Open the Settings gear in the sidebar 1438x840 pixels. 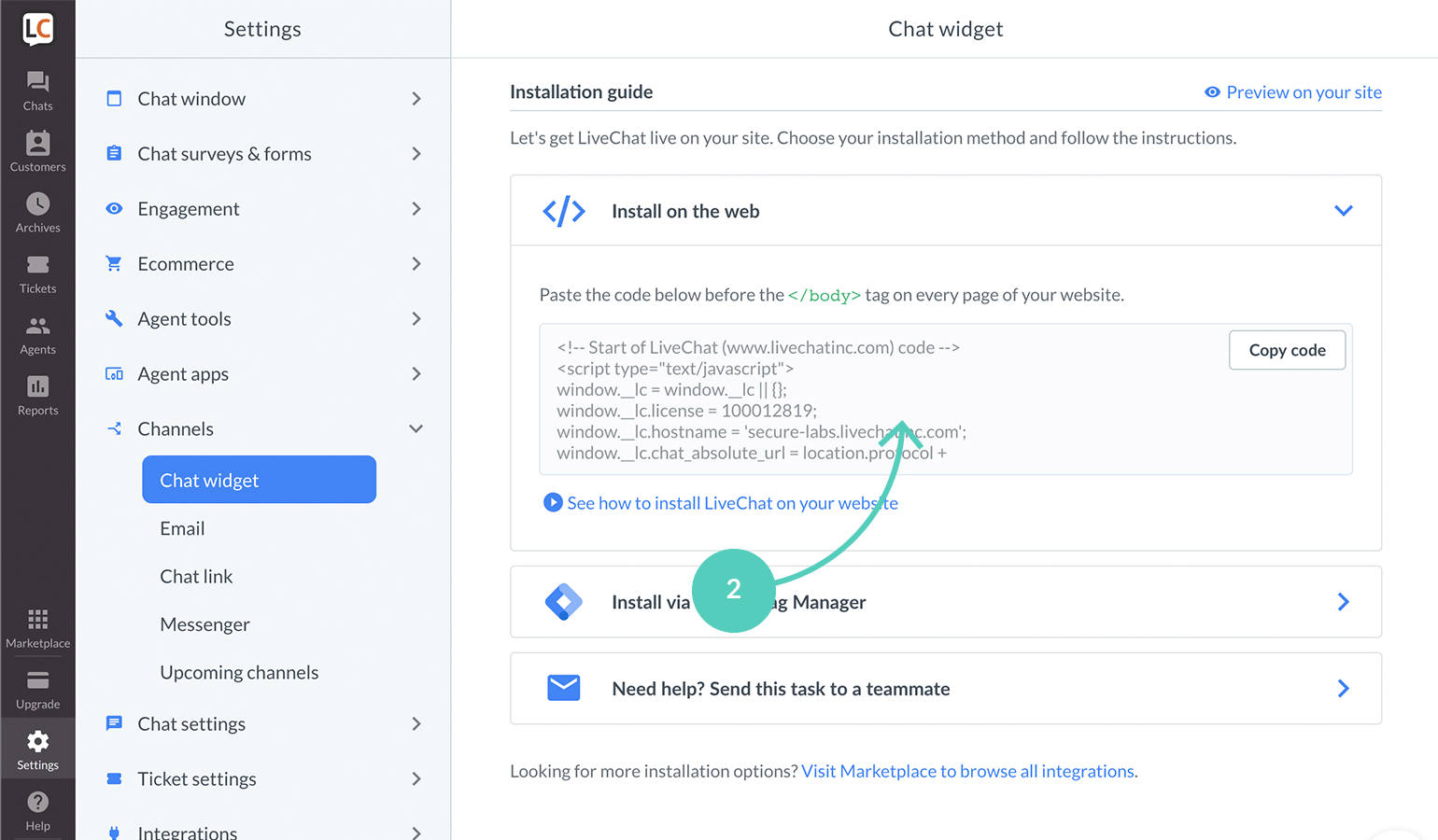coord(37,748)
